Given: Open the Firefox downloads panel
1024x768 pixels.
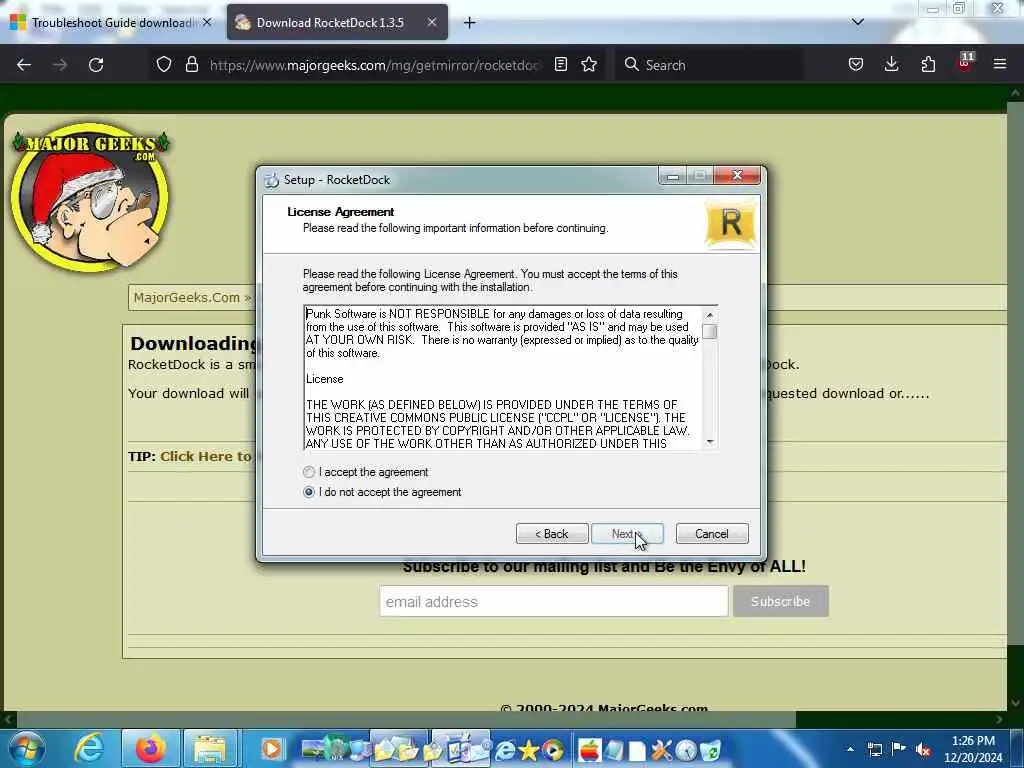Looking at the screenshot, I should click(891, 64).
